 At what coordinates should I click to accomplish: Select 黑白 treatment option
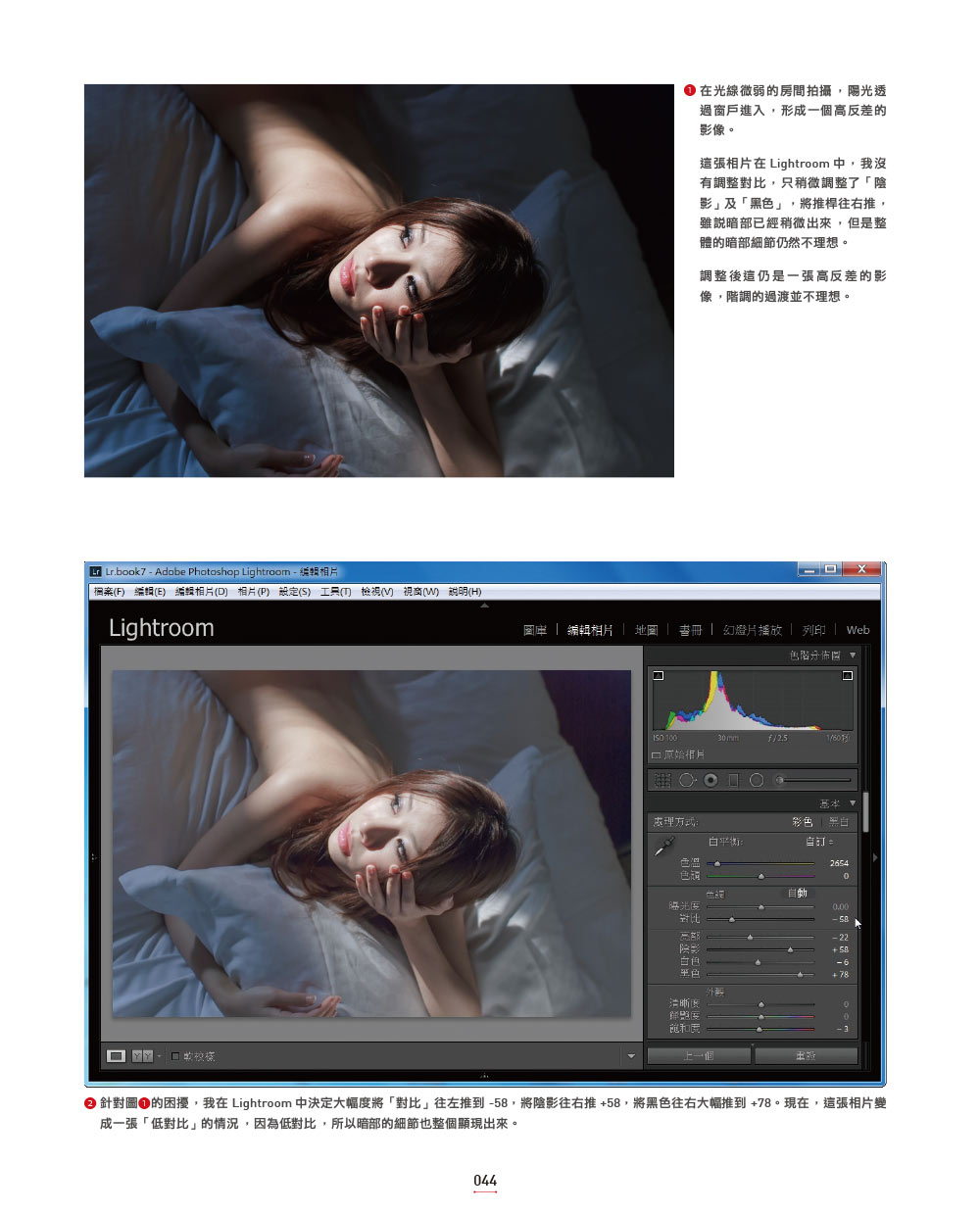(839, 822)
